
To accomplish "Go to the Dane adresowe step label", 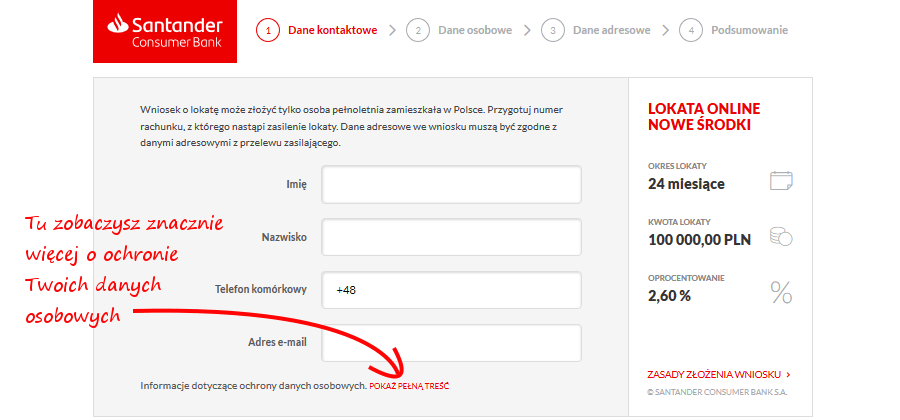I will 612,30.
